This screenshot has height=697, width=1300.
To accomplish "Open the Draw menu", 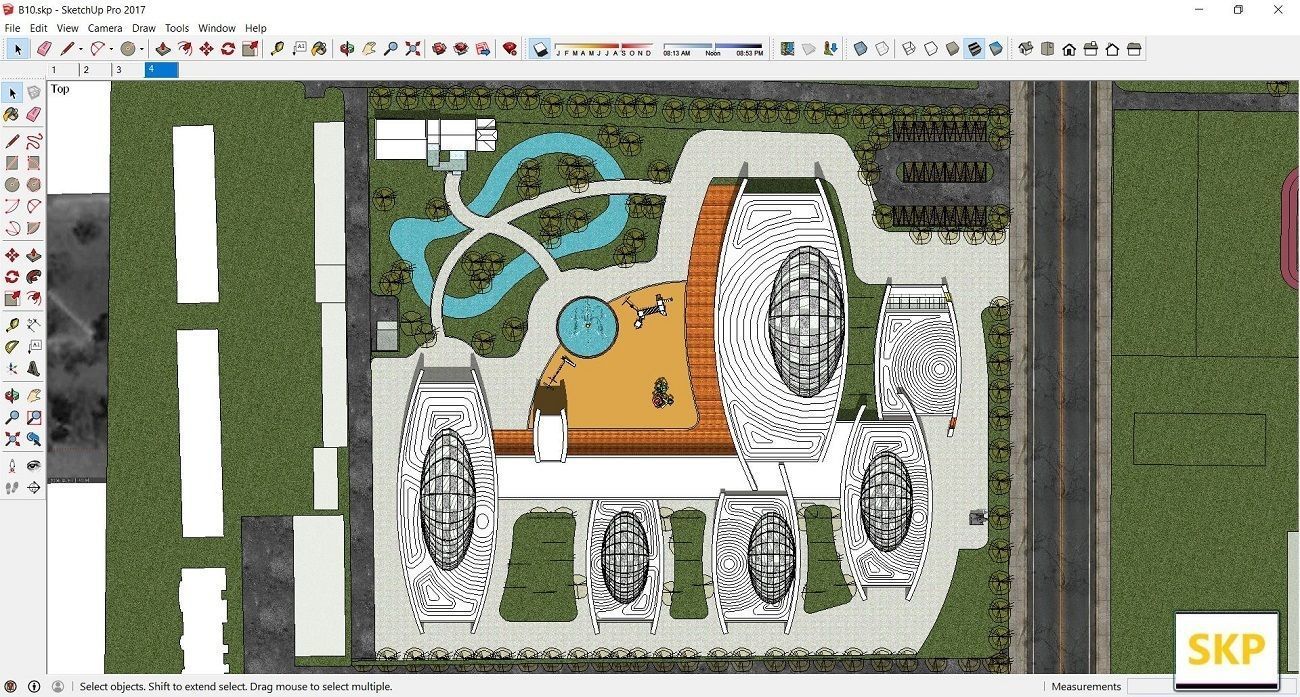I will pos(144,28).
